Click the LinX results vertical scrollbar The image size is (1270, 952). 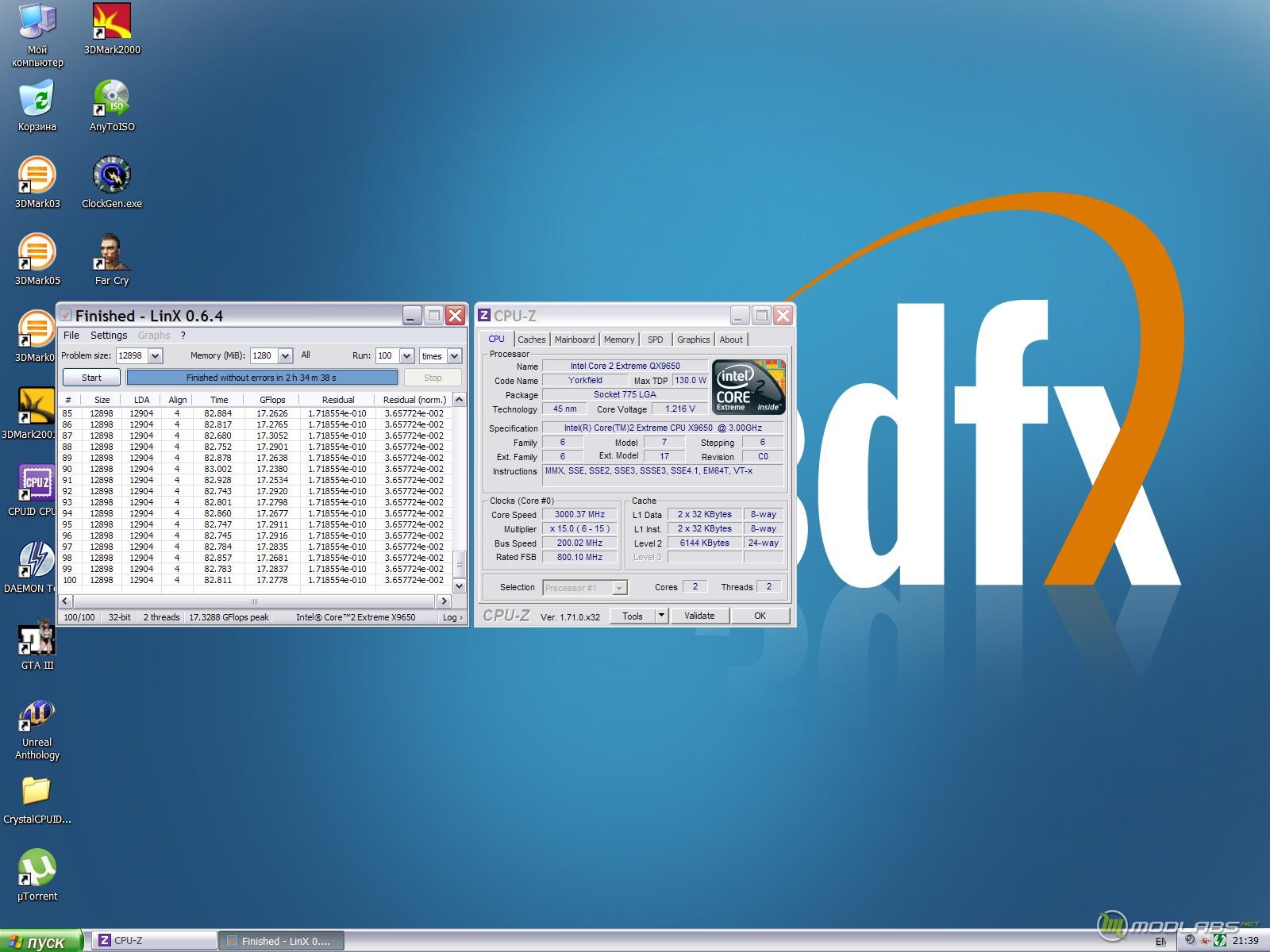(x=459, y=492)
